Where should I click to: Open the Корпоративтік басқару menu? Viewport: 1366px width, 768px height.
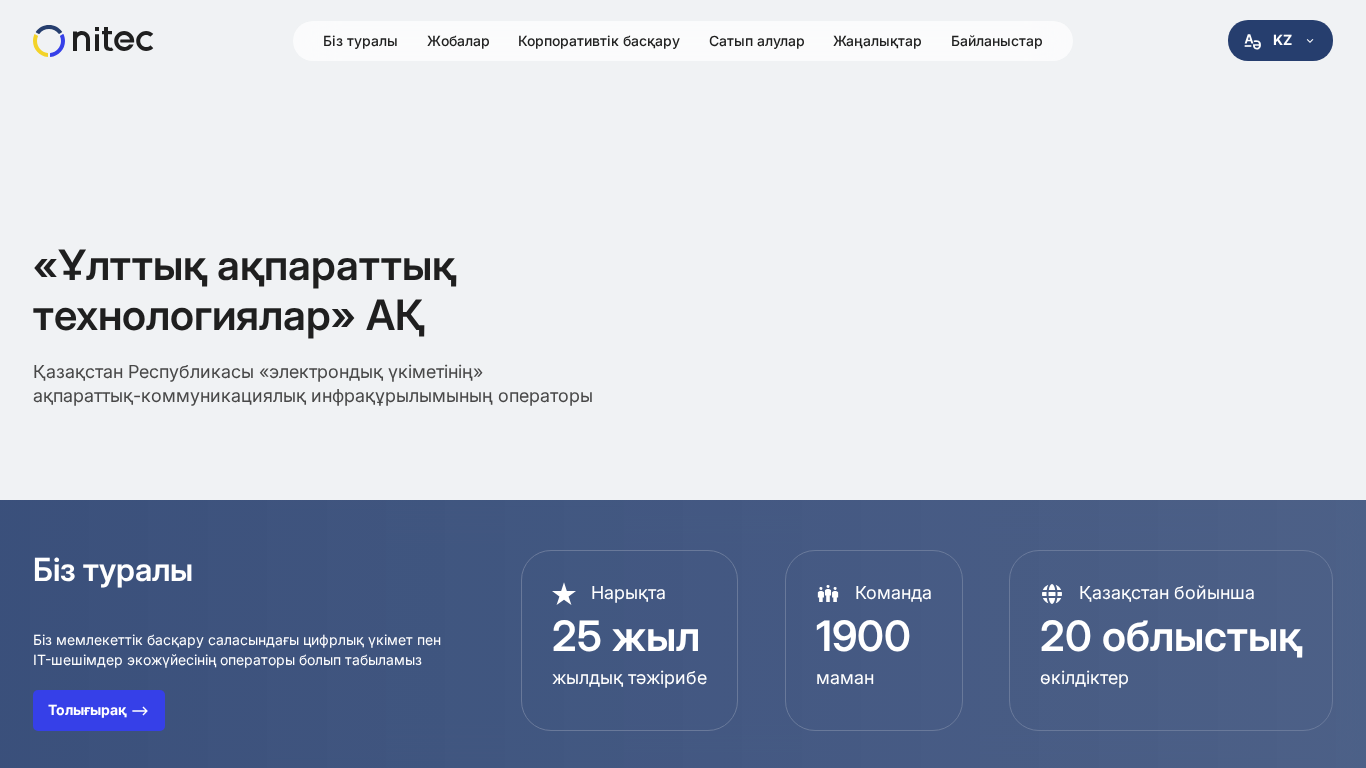click(599, 41)
